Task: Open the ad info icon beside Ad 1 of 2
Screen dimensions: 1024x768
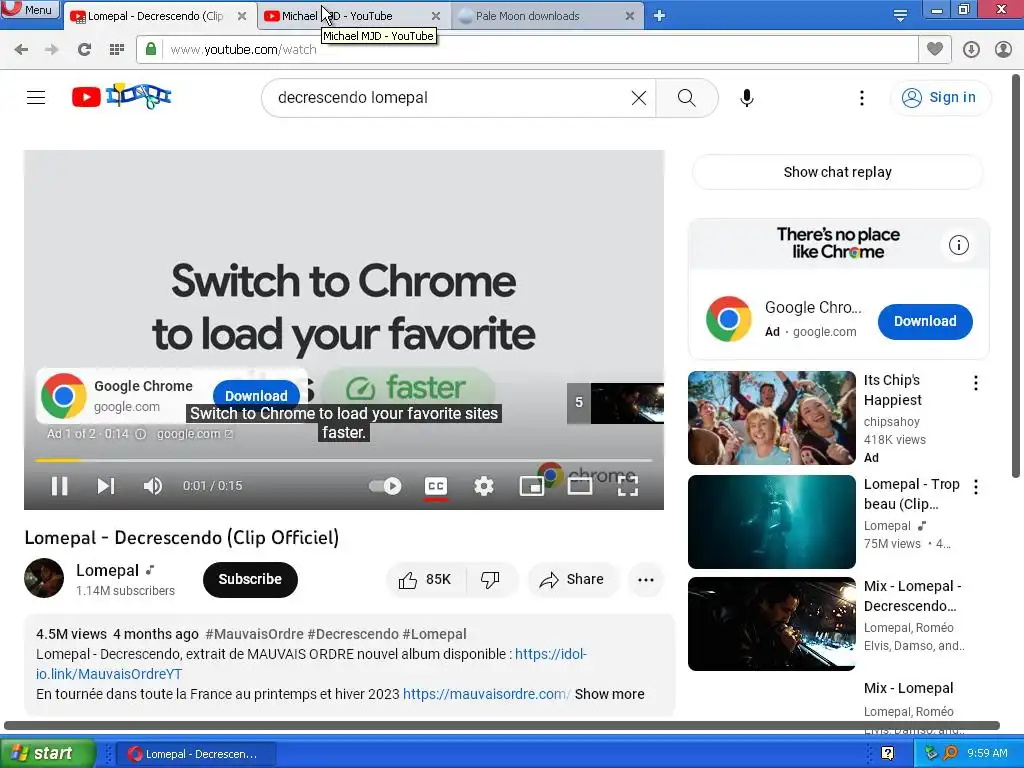Action: 140,434
